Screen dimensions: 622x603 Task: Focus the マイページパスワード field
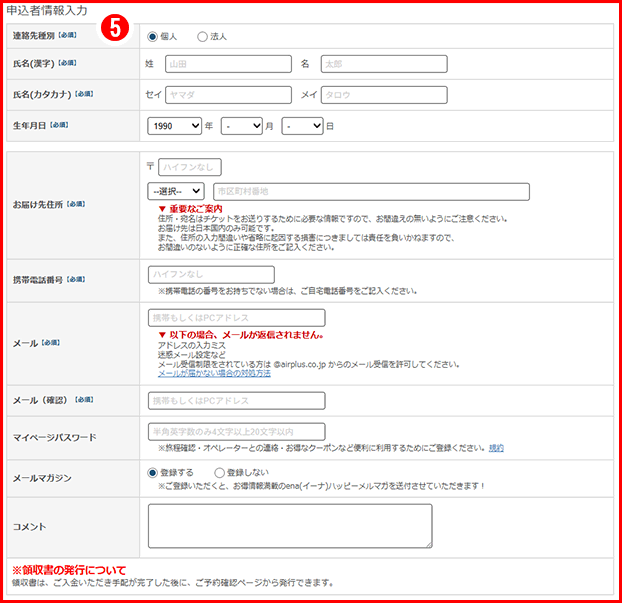[x=236, y=431]
